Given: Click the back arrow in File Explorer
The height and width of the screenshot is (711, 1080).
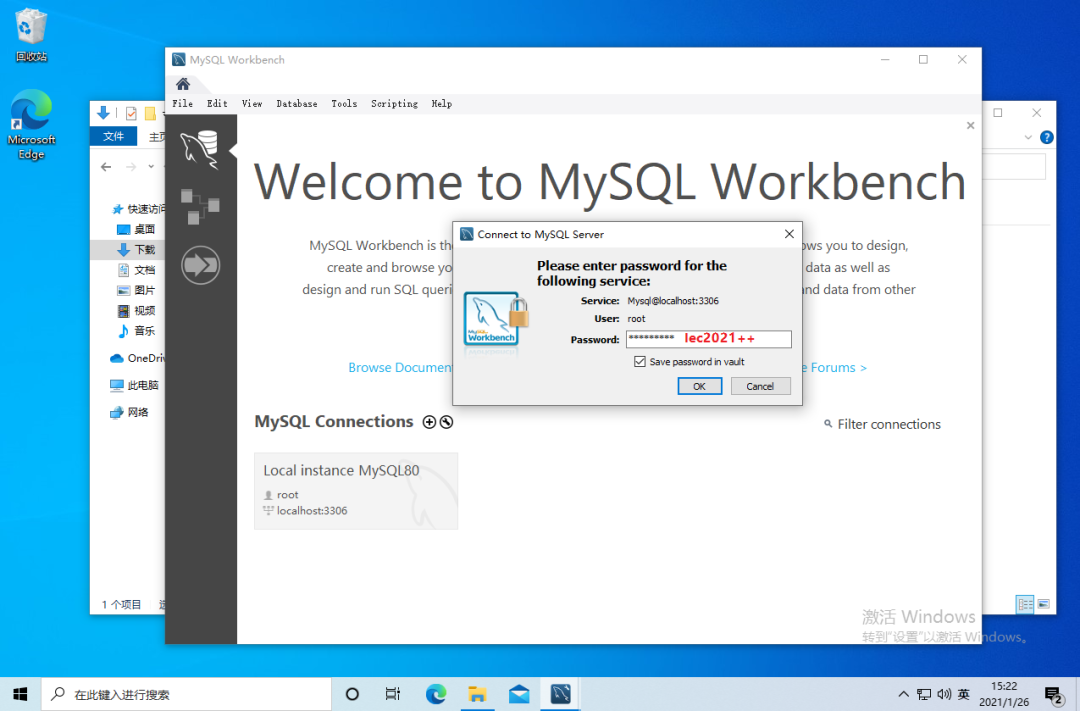Looking at the screenshot, I should click(x=106, y=167).
